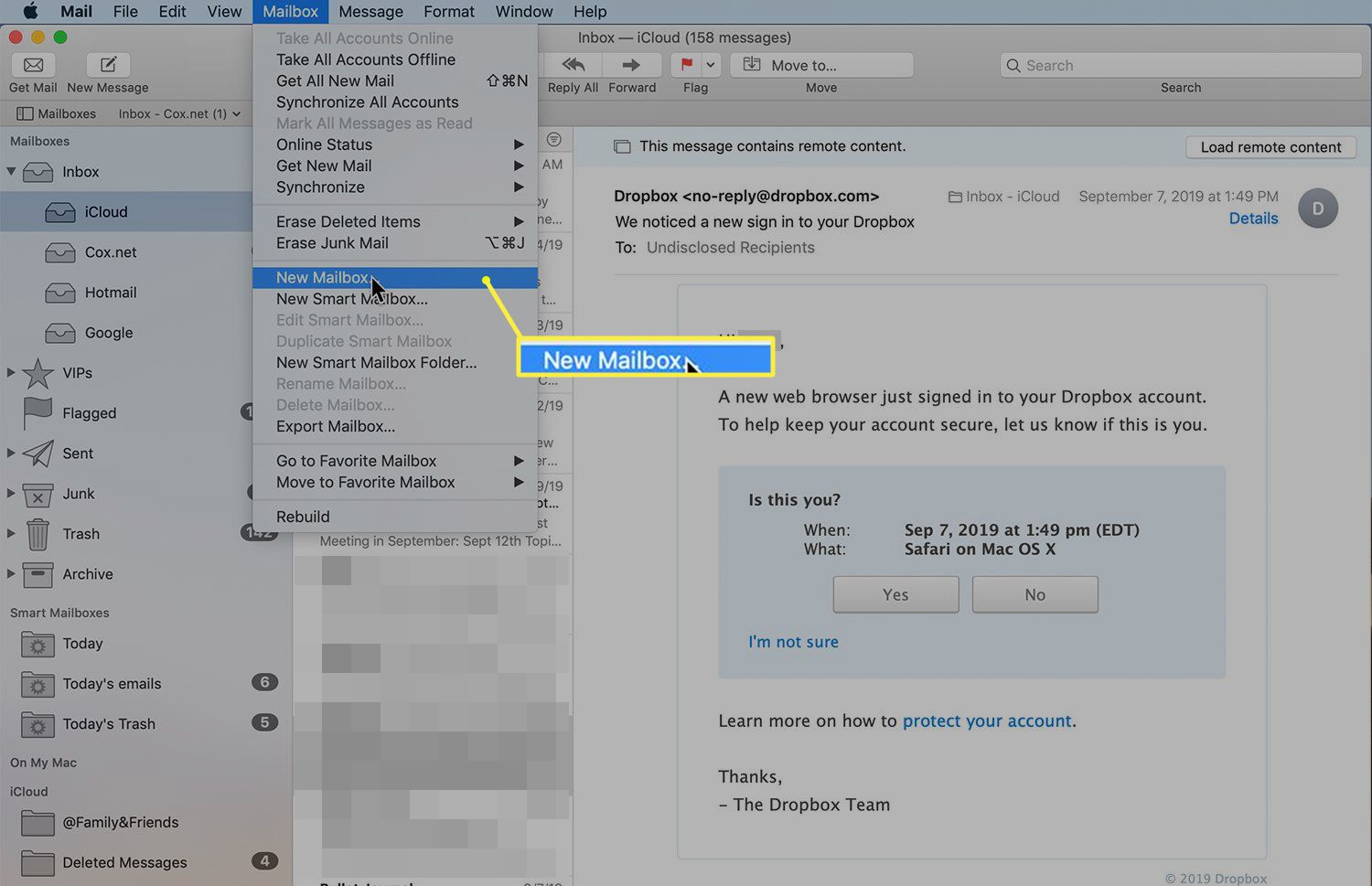Open the Window menu

(x=524, y=11)
